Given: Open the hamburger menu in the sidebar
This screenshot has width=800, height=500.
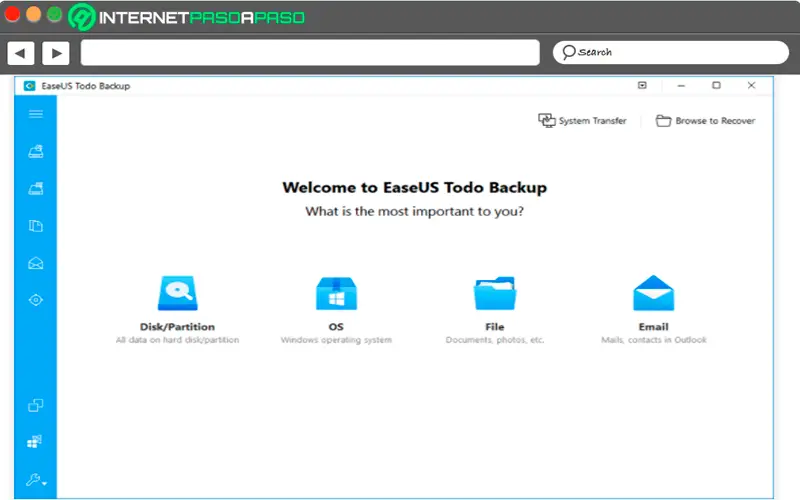Looking at the screenshot, I should [36, 114].
